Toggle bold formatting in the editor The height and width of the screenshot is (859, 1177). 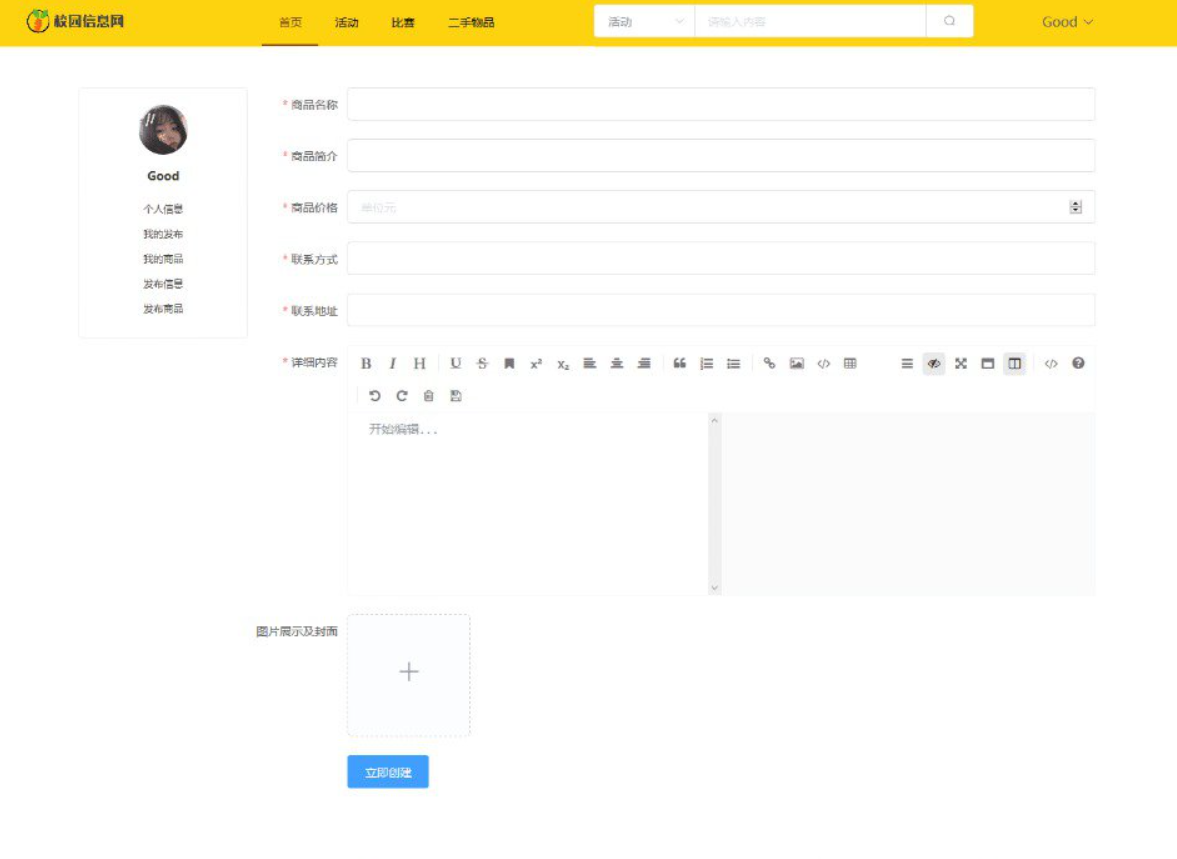tap(366, 364)
